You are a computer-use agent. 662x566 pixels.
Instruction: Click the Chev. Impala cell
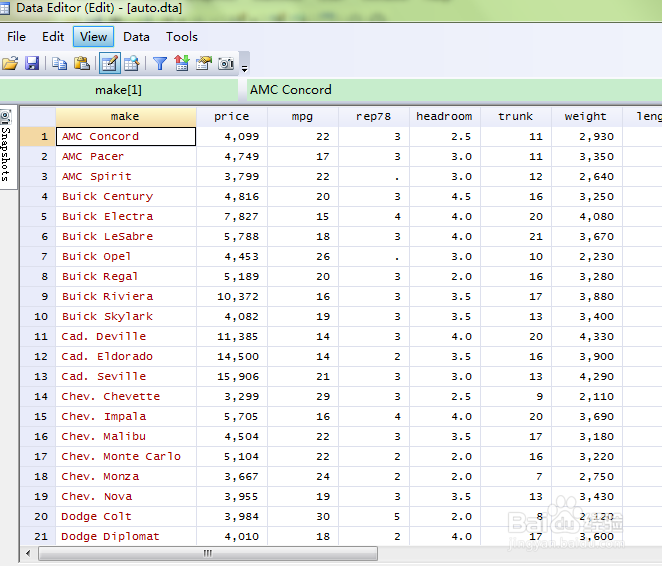click(126, 417)
